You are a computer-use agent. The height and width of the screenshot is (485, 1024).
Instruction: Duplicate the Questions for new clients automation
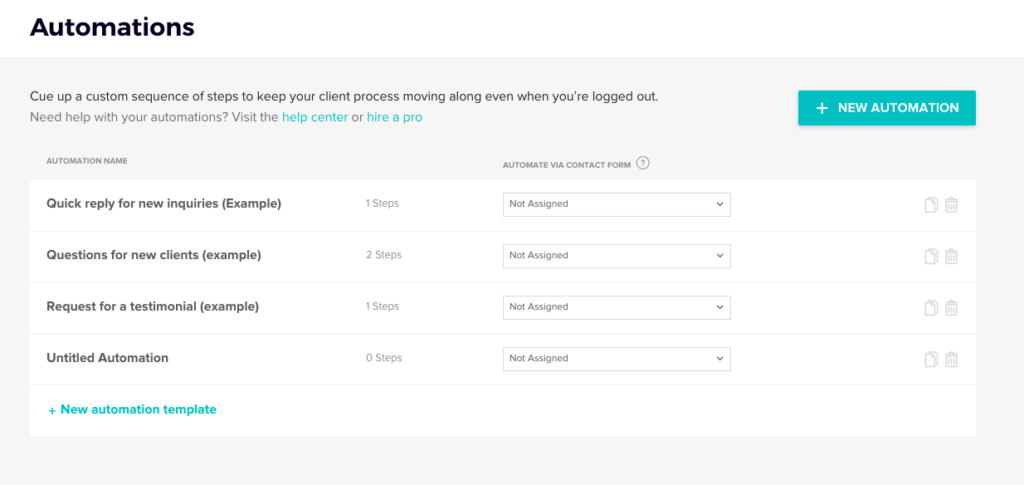pyautogui.click(x=931, y=256)
